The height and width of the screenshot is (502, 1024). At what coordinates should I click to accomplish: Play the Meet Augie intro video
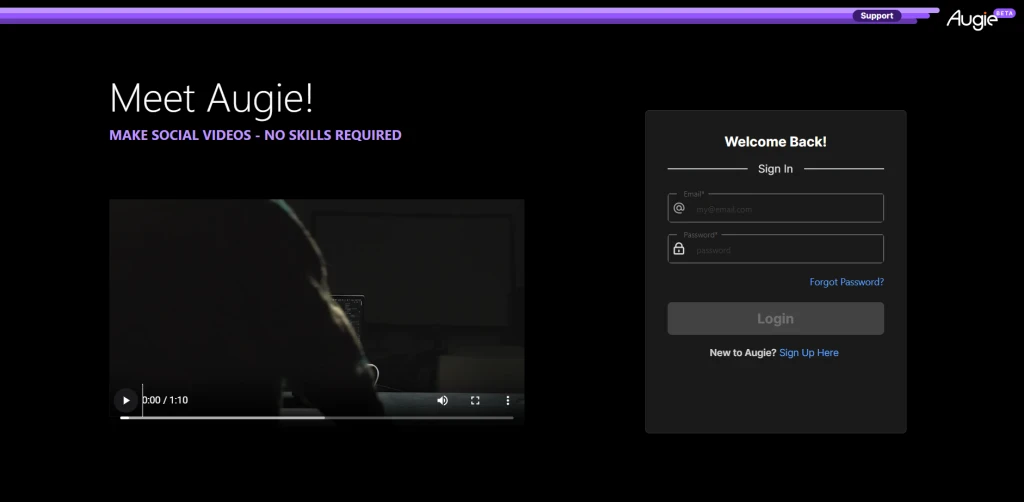tap(126, 400)
